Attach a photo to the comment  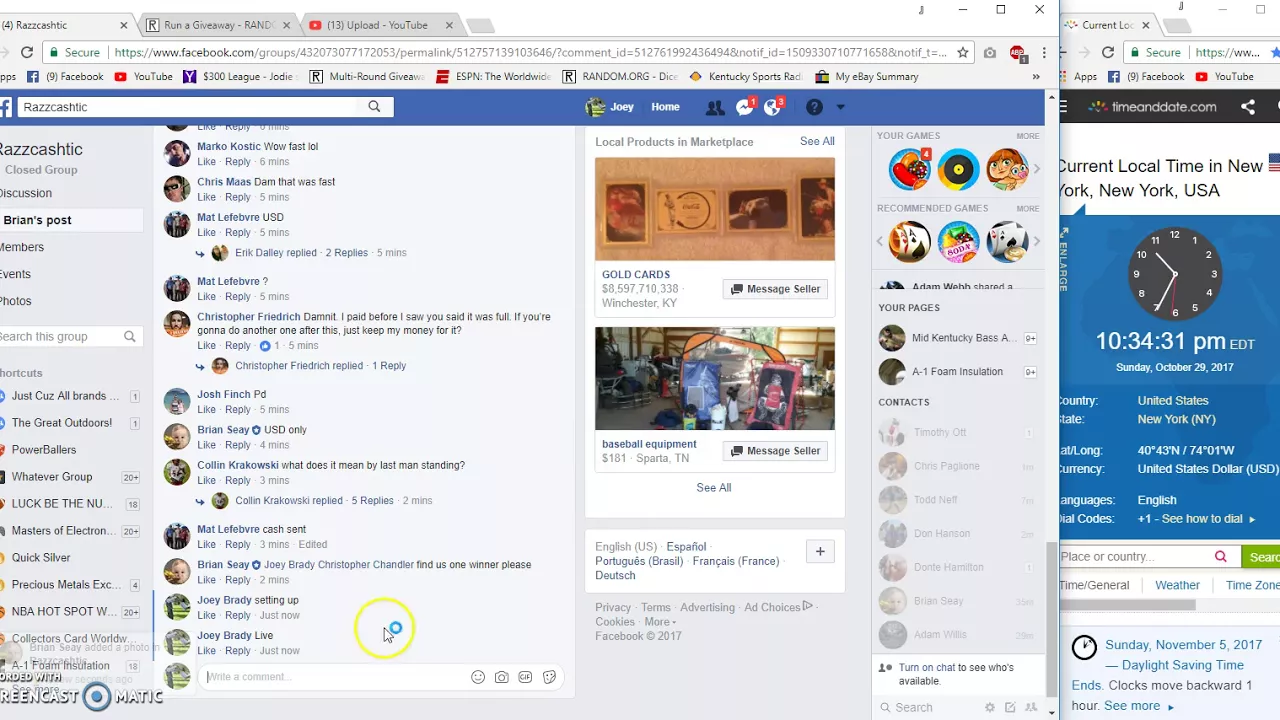[x=501, y=677]
